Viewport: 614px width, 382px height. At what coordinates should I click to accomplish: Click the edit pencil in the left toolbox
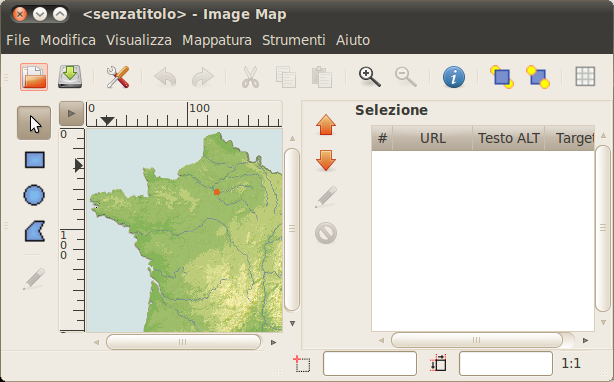click(34, 279)
